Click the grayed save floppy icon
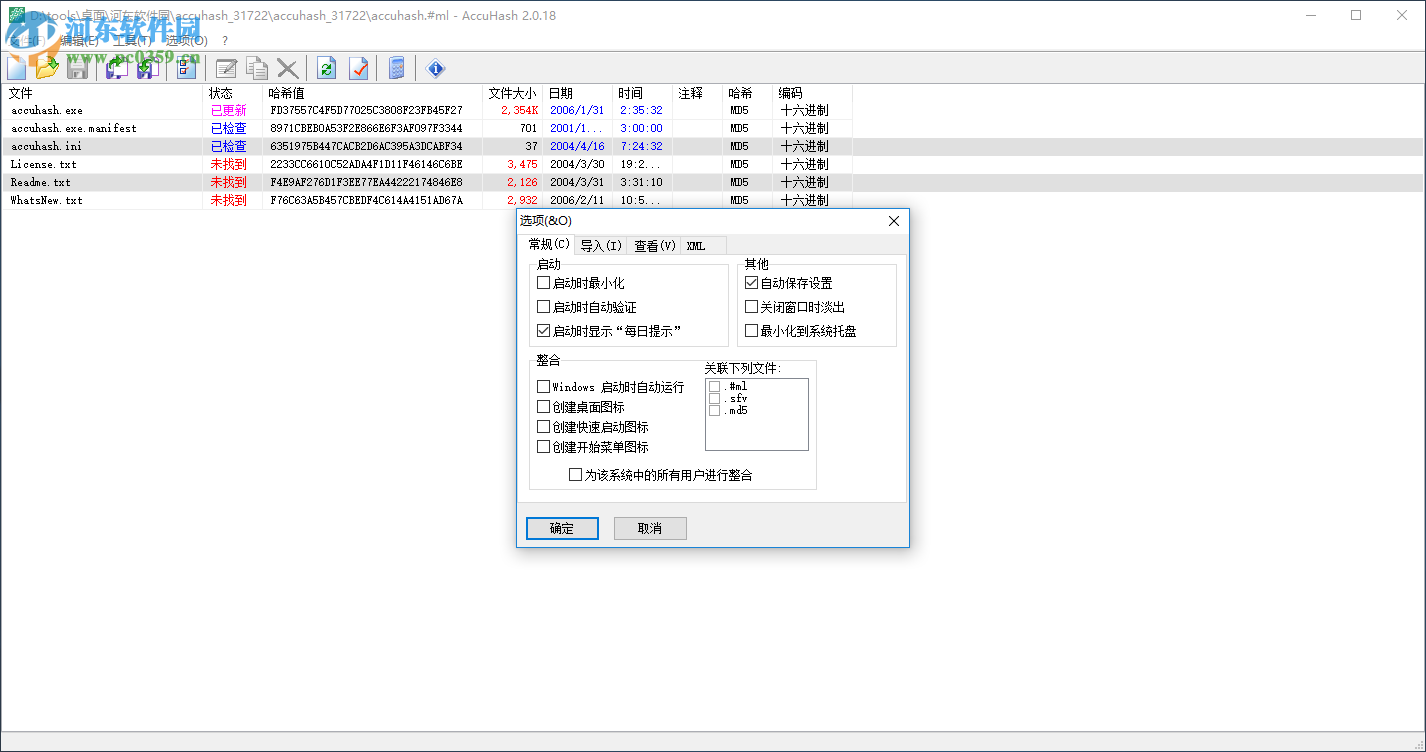This screenshot has height=752, width=1426. [x=77, y=68]
